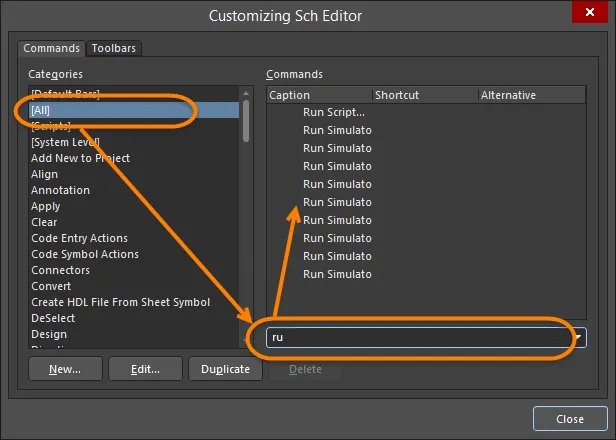Click the Categories list scroll up arrow
Image resolution: width=616 pixels, height=440 pixels.
(x=246, y=94)
